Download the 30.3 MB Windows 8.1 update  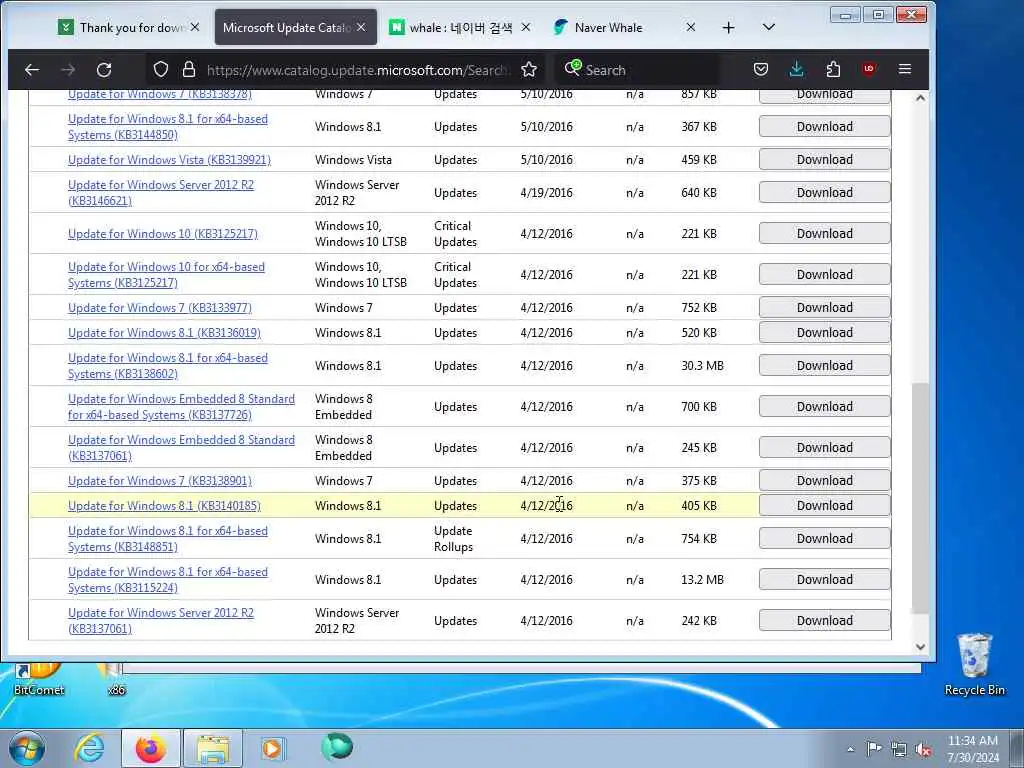(824, 366)
